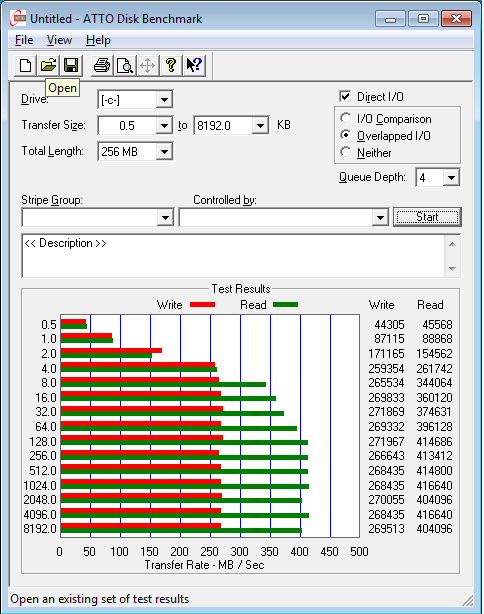Screen dimensions: 484x614
Task: Click inside the Description text box
Action: coord(233,256)
